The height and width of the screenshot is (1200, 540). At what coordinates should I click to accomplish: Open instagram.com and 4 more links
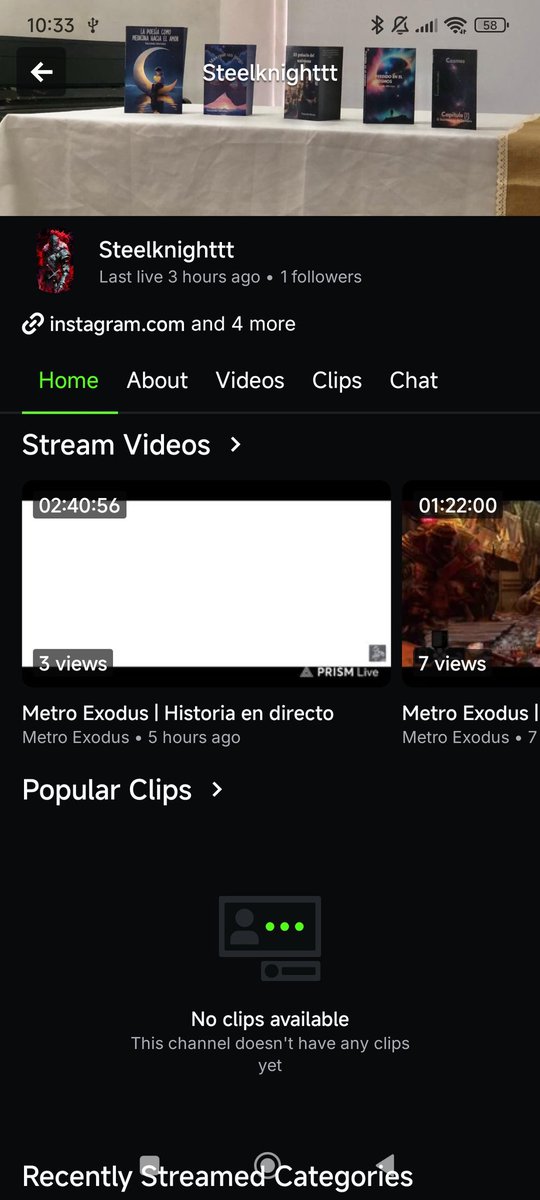172,324
